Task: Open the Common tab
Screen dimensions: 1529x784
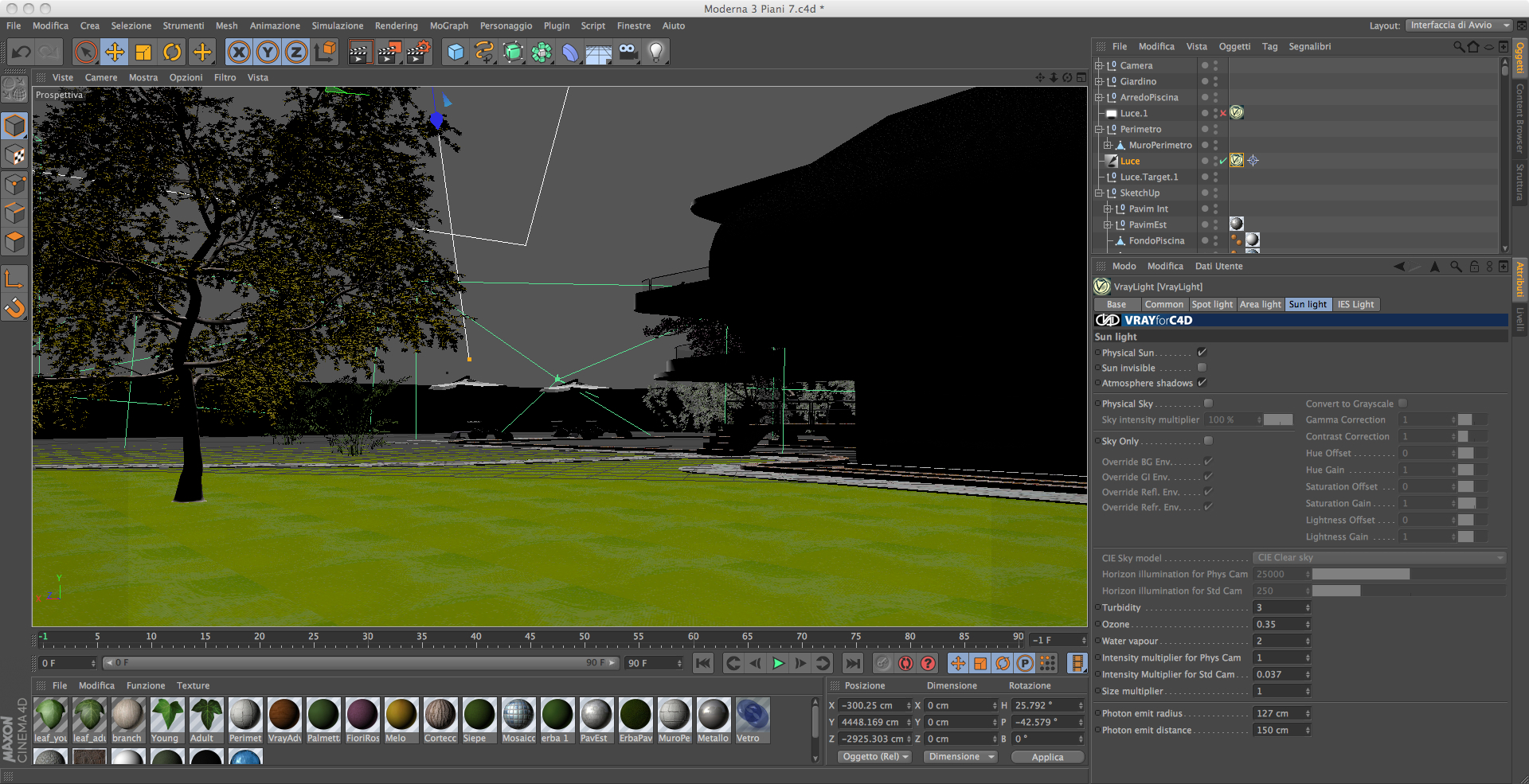Action: 1163,304
